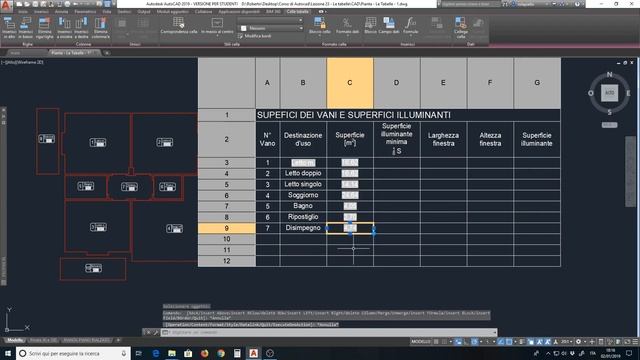The width and height of the screenshot is (640, 360).
Task: Toggle drawing grid display in status bar
Action: (436, 342)
